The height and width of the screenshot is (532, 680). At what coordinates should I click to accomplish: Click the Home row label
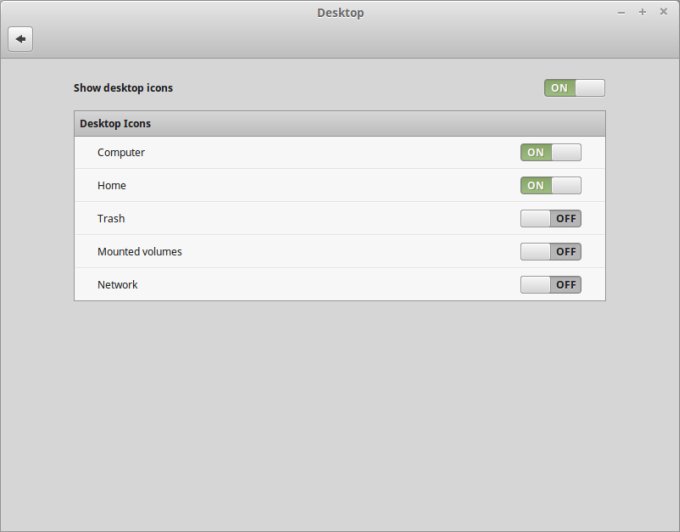(111, 185)
